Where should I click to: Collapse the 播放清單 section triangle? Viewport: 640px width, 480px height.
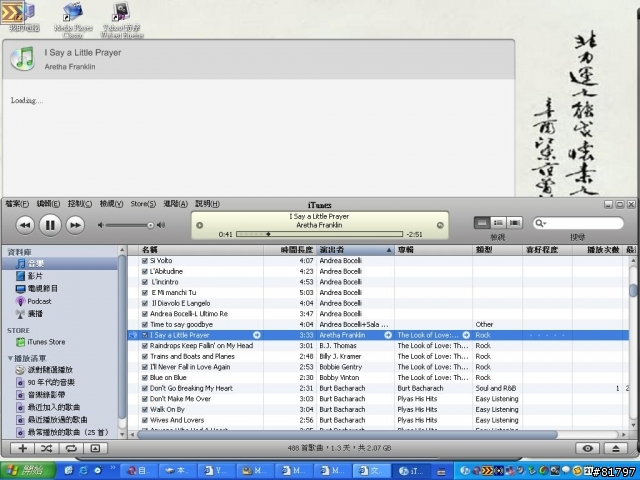pyautogui.click(x=10, y=358)
